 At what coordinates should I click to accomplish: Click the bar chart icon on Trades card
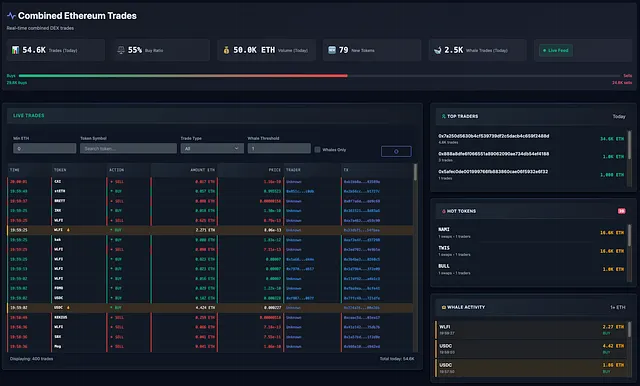click(x=15, y=50)
